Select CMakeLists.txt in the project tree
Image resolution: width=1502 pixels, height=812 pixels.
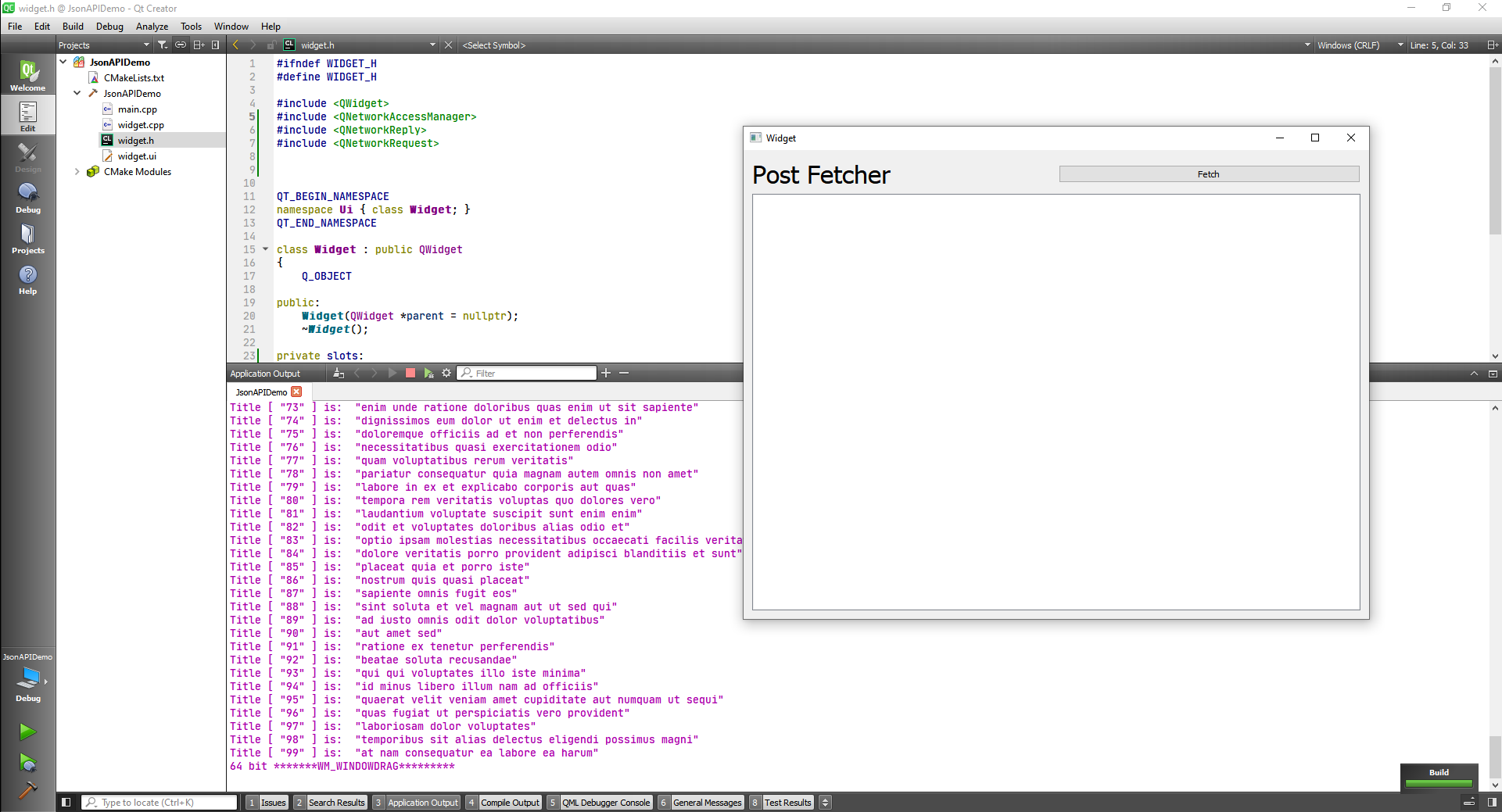(x=134, y=77)
